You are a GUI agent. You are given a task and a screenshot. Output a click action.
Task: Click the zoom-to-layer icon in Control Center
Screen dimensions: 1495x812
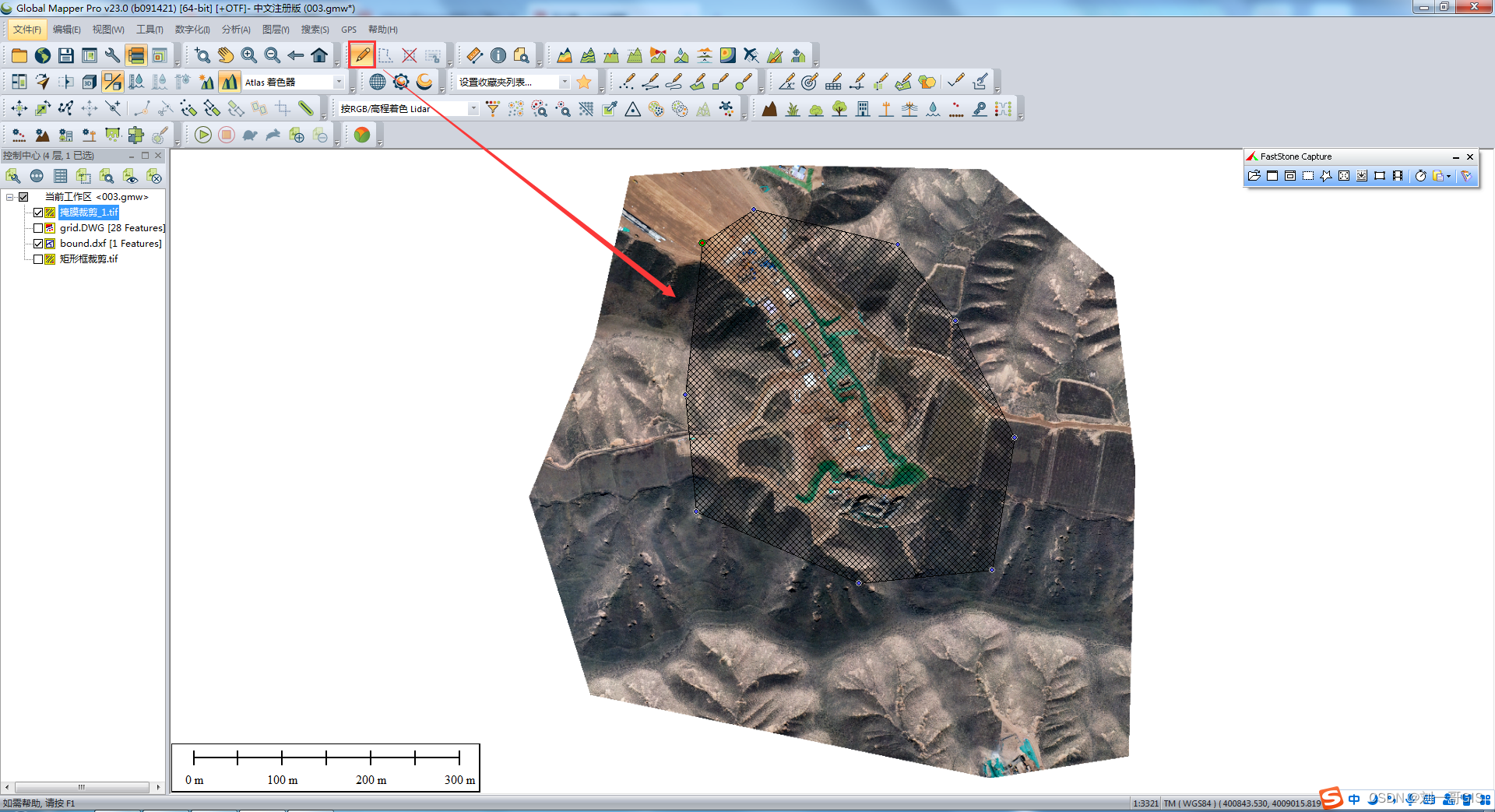(x=107, y=176)
